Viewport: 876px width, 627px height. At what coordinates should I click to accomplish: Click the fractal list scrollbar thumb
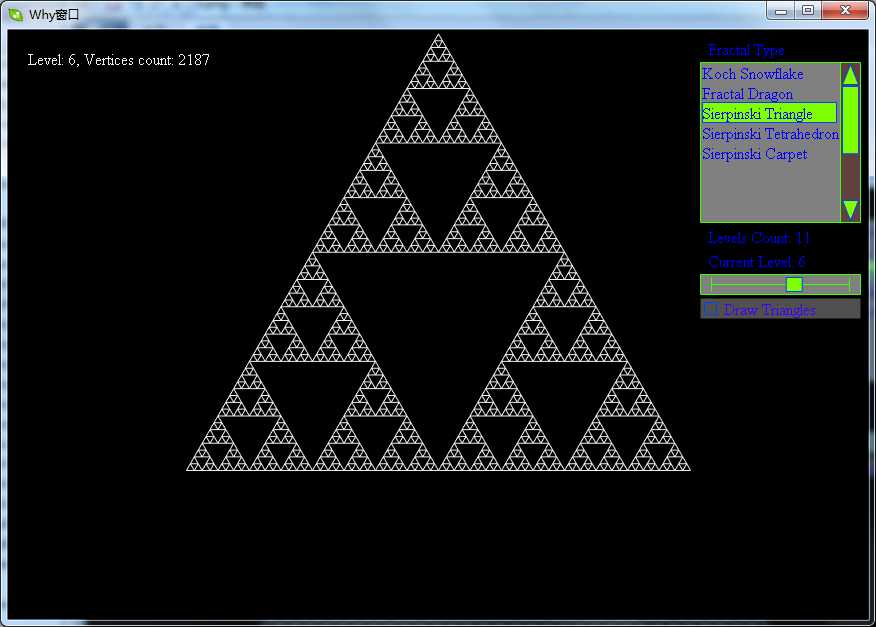pyautogui.click(x=850, y=120)
